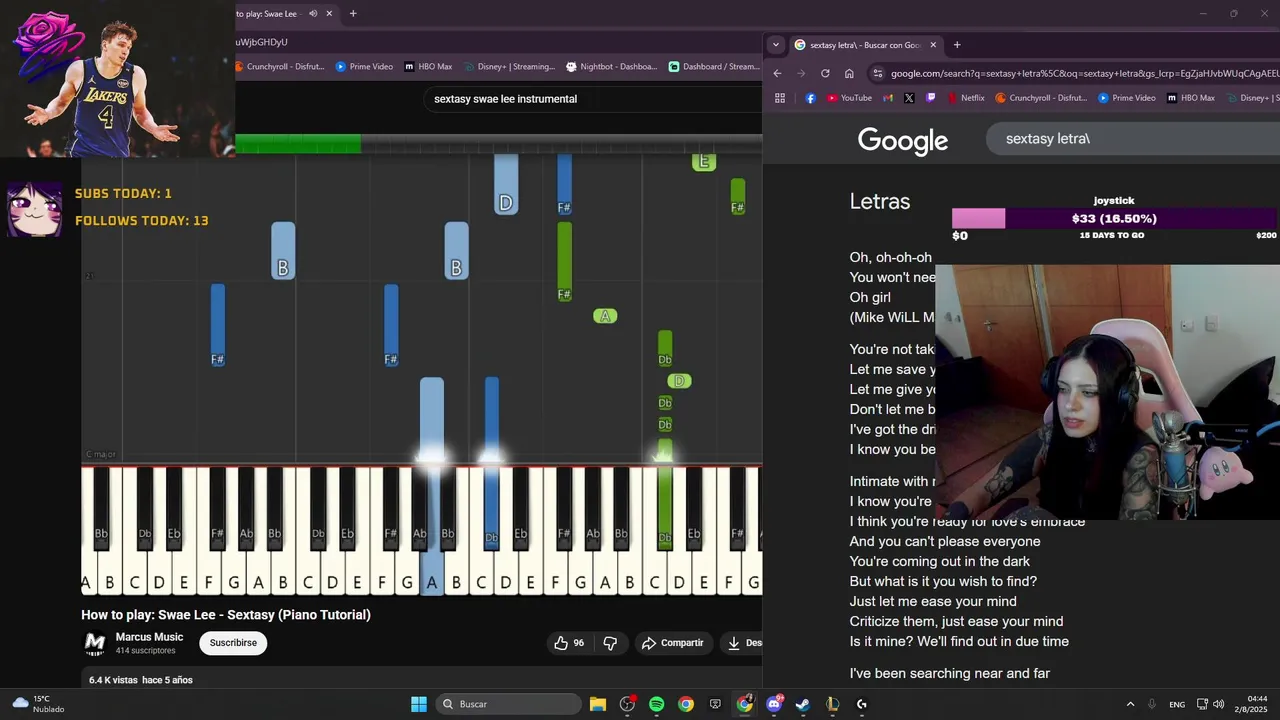Open the Marcus Music channel name
Viewport: 1280px width, 720px height.
[x=149, y=637]
